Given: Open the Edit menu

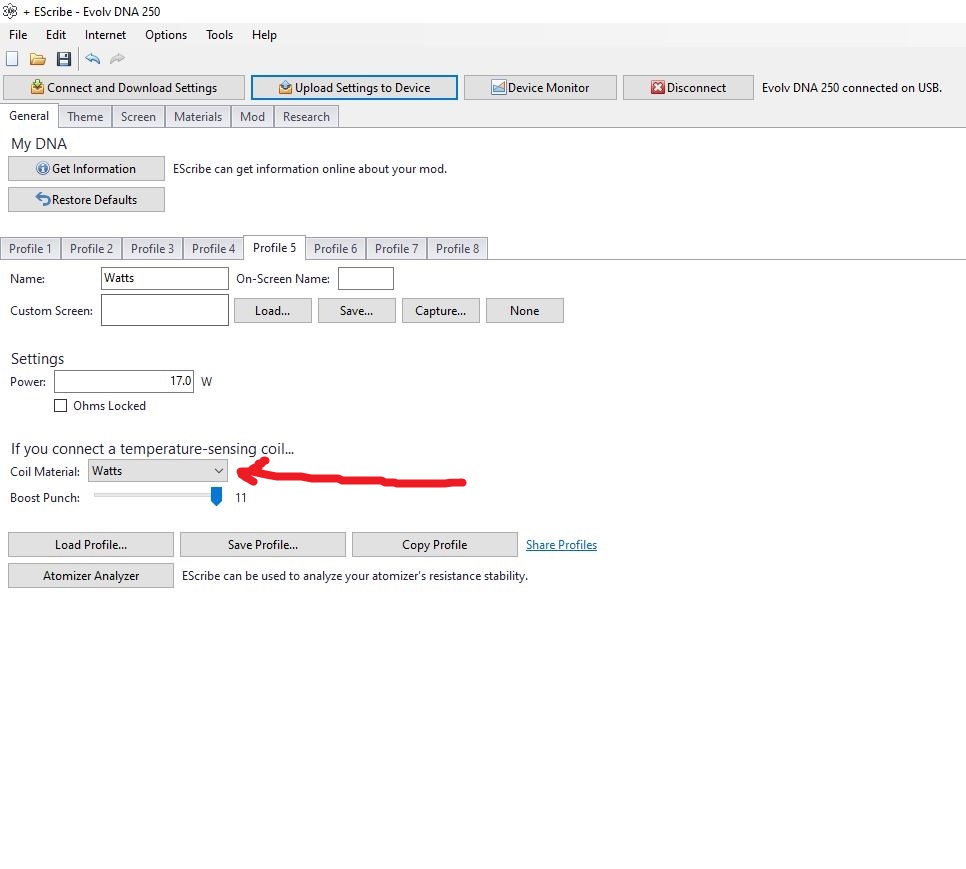Looking at the screenshot, I should (x=55, y=35).
